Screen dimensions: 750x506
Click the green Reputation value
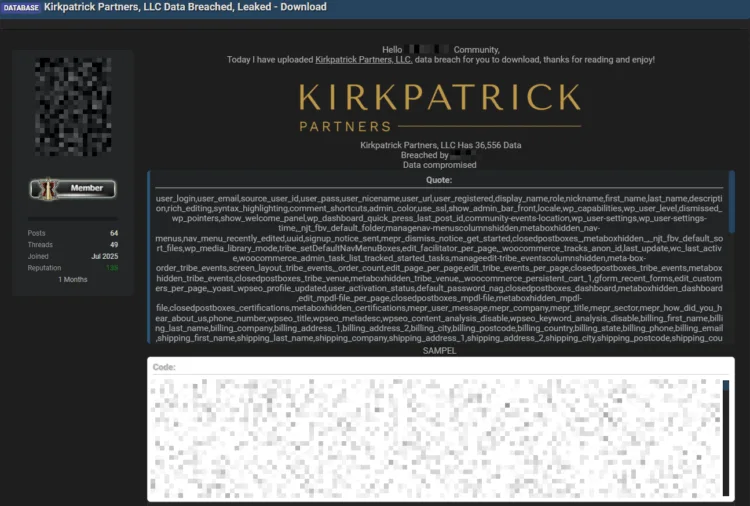tap(112, 268)
